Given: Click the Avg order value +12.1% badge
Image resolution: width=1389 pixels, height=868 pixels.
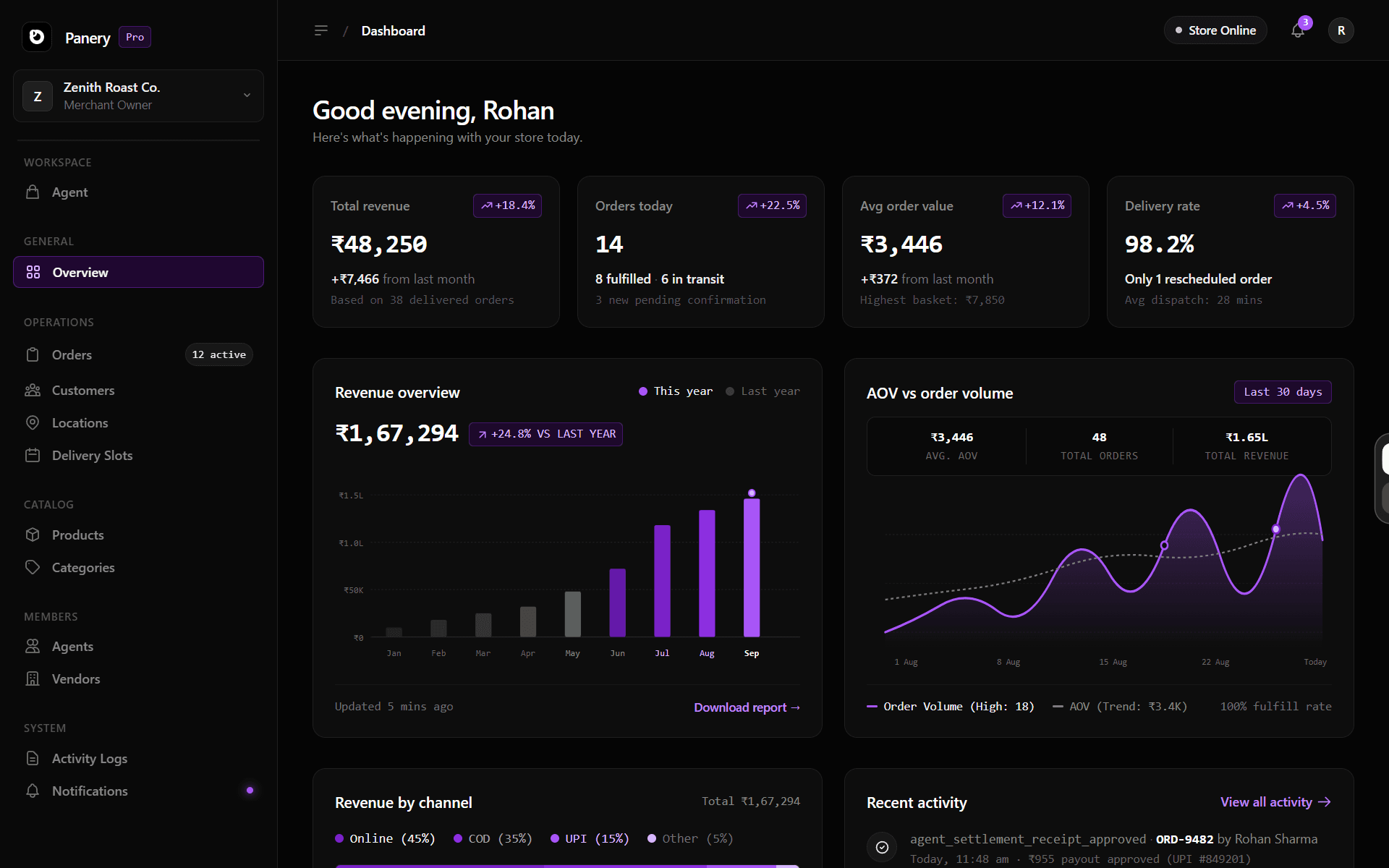Looking at the screenshot, I should pos(1037,205).
